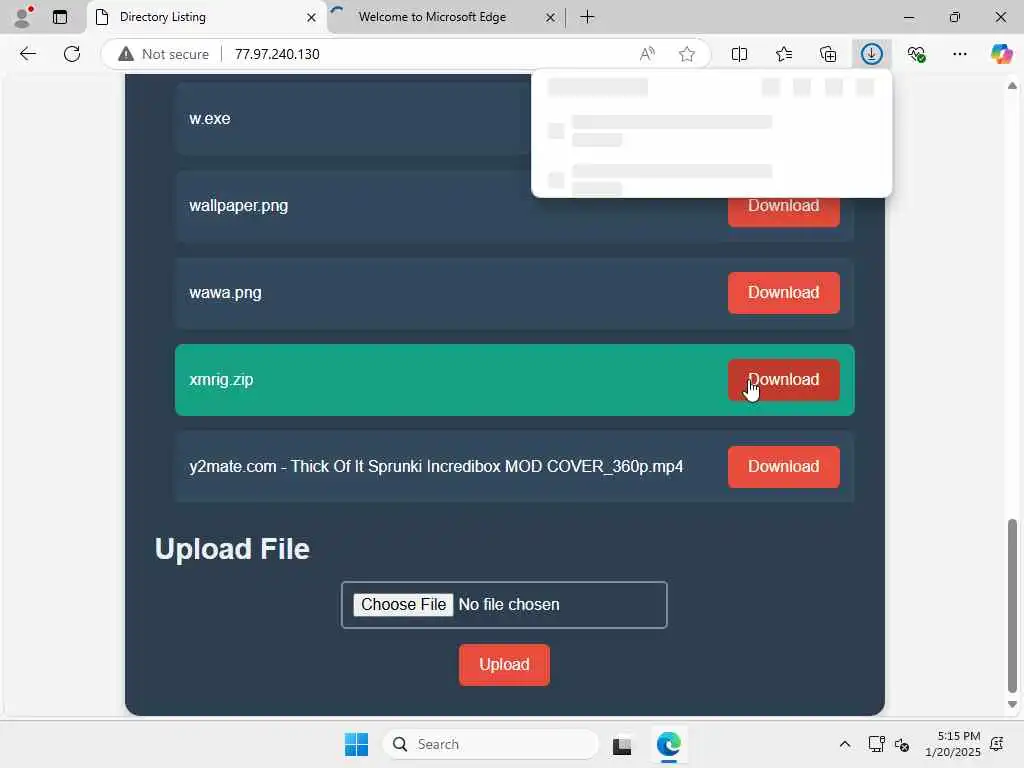Image resolution: width=1024 pixels, height=768 pixels.
Task: Show hidden system tray icons
Action: (844, 744)
